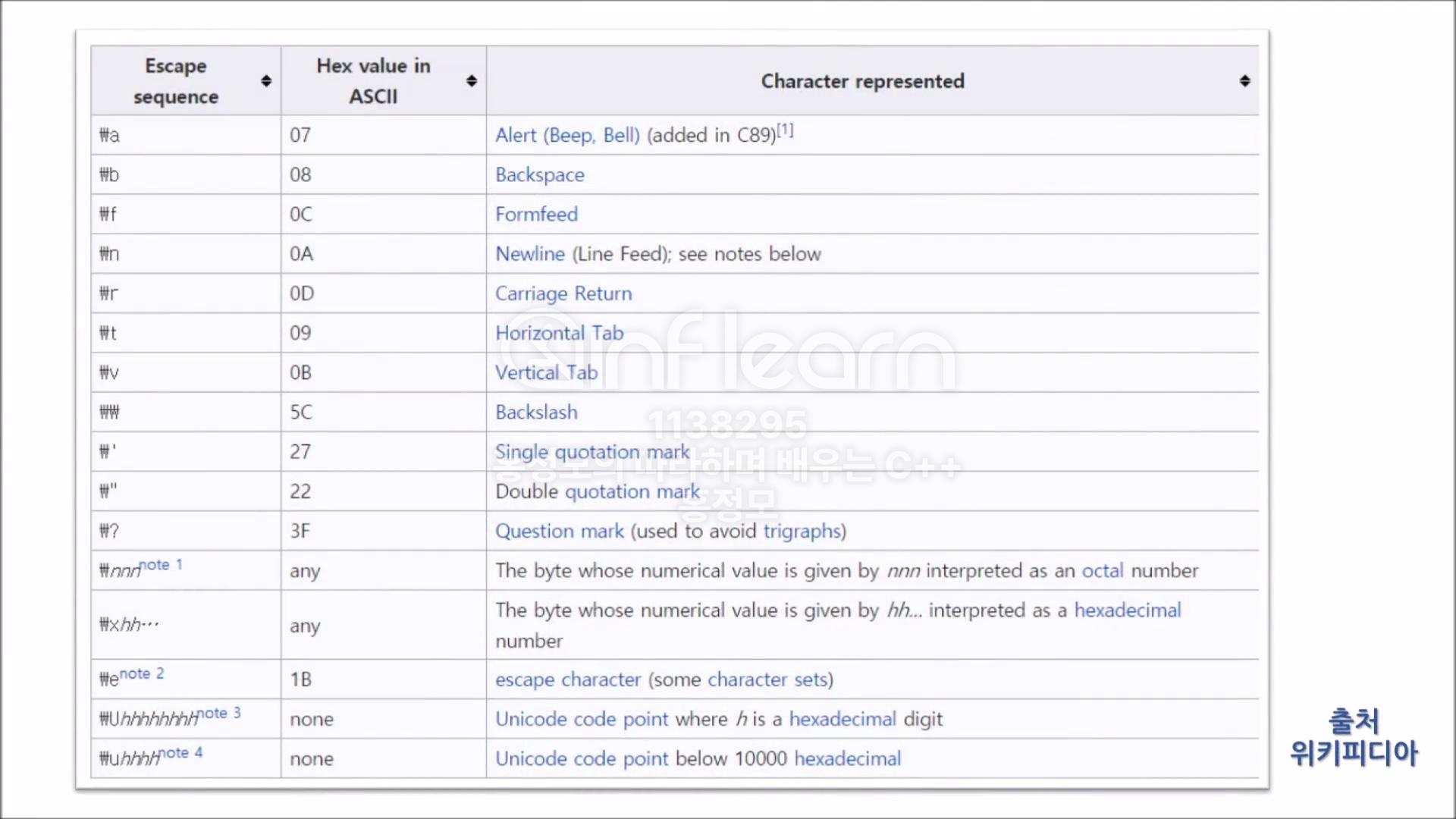Open the note 3 superscript link
Screen dimensions: 1456x819
click(219, 713)
